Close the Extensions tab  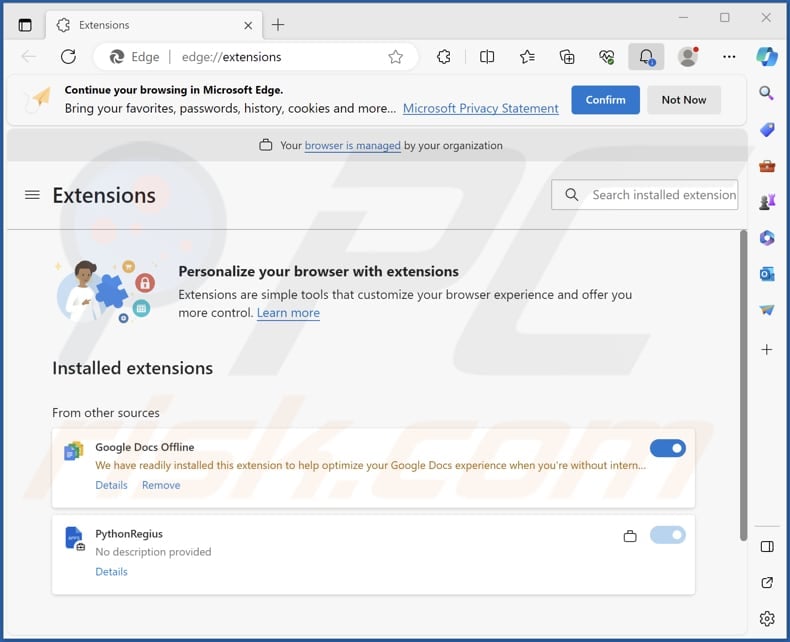click(248, 25)
